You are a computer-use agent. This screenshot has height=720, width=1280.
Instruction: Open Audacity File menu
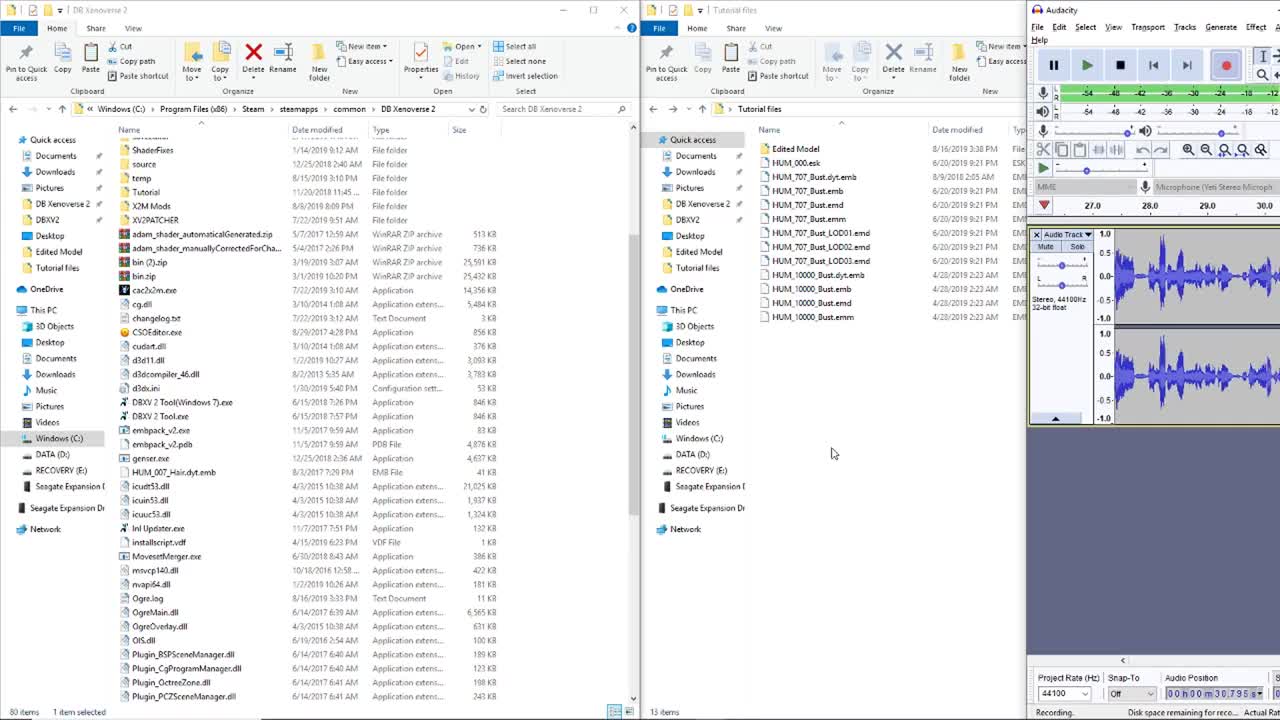tap(1038, 27)
